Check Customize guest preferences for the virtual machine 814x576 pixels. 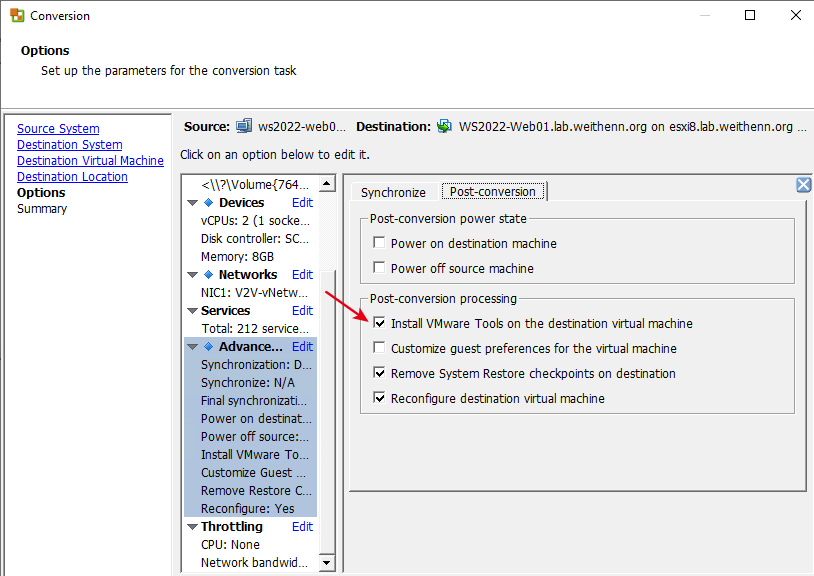tap(379, 348)
